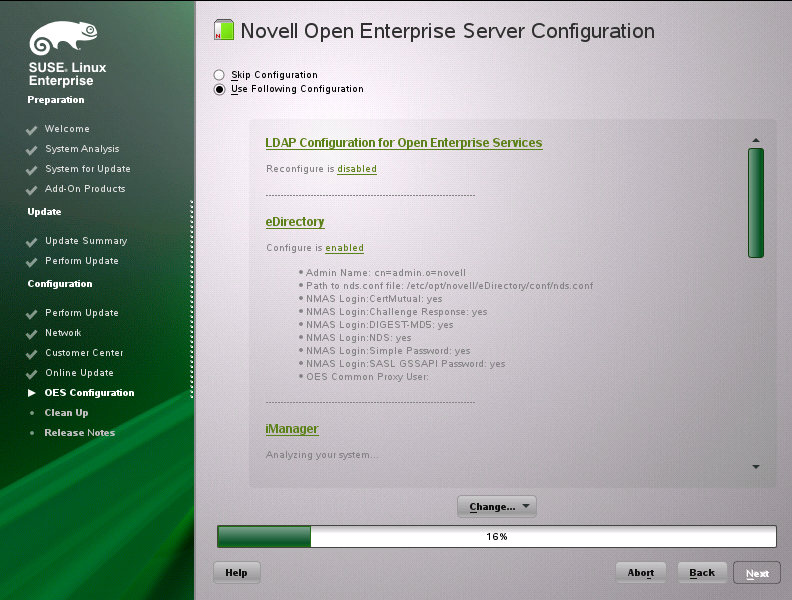Open LDAP Configuration for Open Enterprise Services

pos(404,143)
